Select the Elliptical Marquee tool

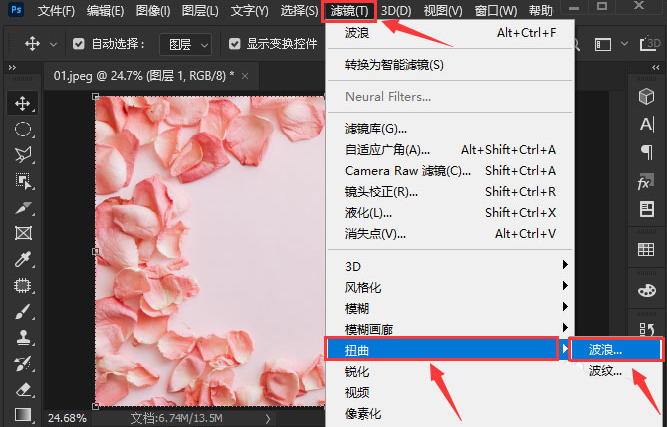(x=23, y=129)
